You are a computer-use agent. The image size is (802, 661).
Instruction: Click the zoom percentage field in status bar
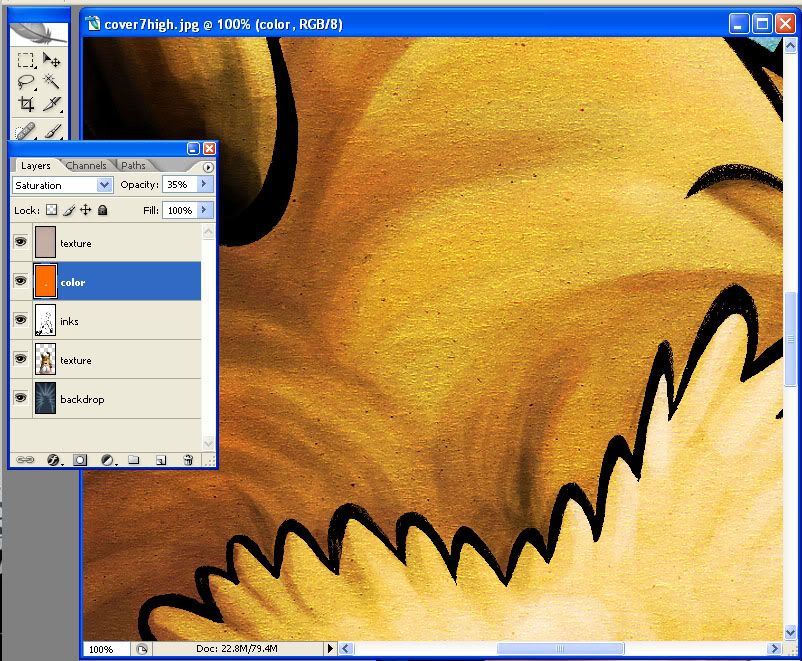(x=101, y=649)
